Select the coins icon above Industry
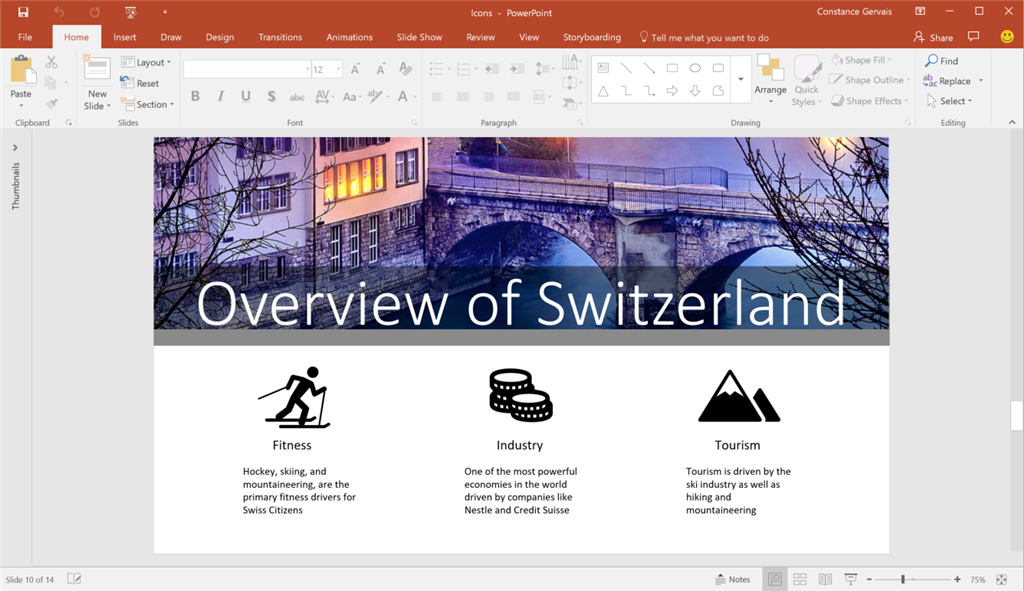 click(x=520, y=395)
